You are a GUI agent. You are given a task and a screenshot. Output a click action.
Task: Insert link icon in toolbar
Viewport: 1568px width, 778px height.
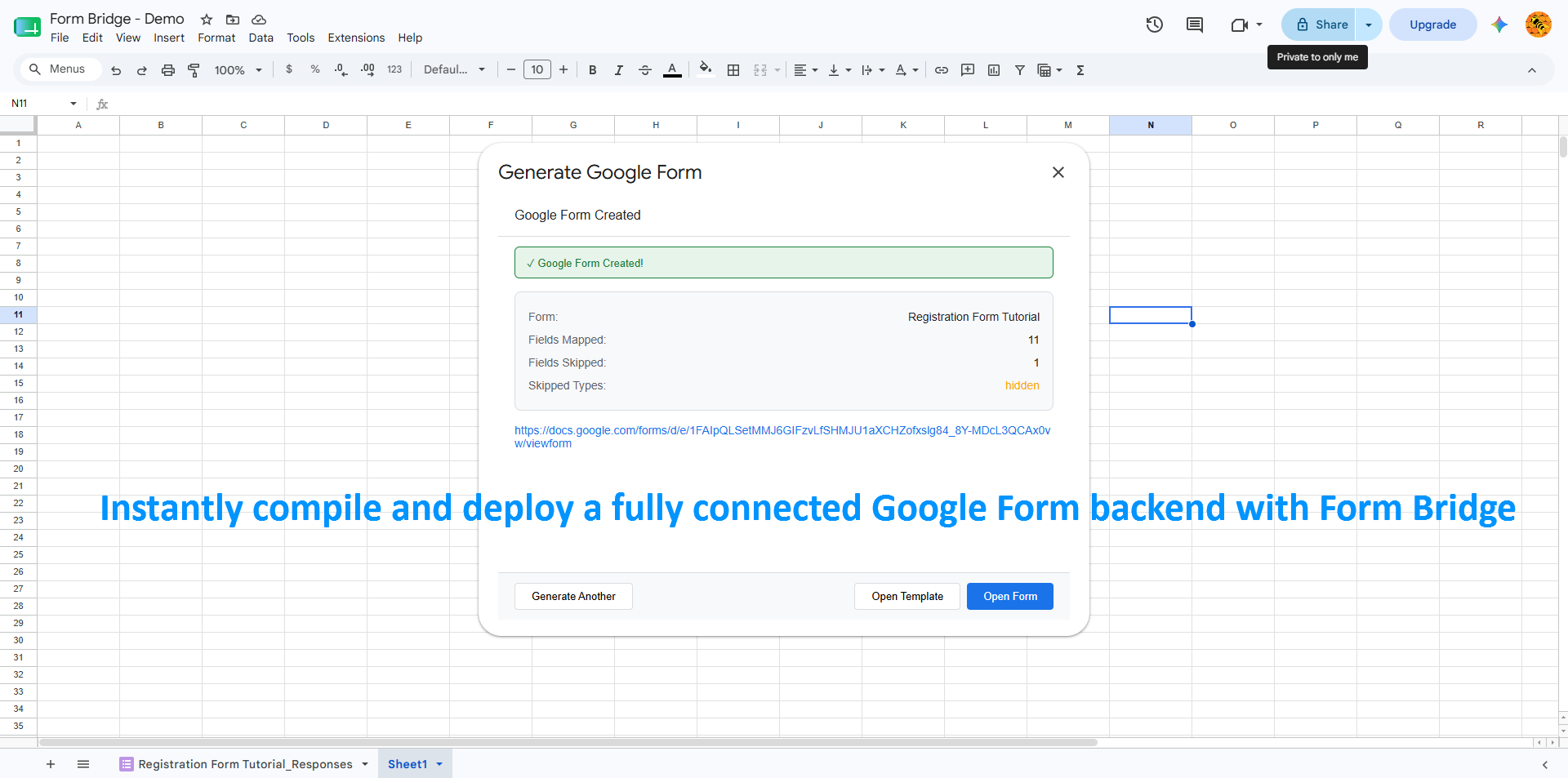[x=942, y=70]
